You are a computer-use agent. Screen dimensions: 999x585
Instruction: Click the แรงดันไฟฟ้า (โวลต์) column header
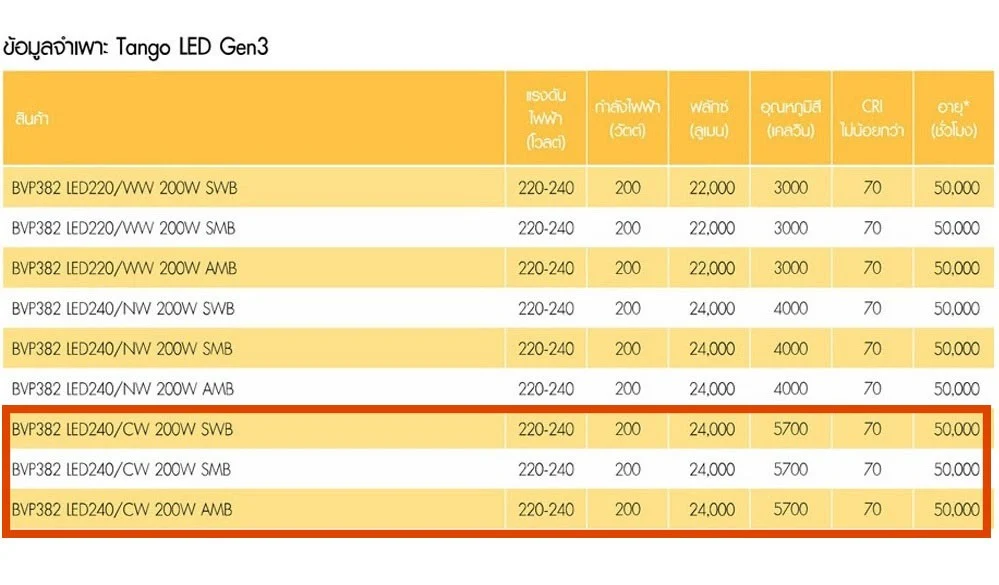coord(546,118)
